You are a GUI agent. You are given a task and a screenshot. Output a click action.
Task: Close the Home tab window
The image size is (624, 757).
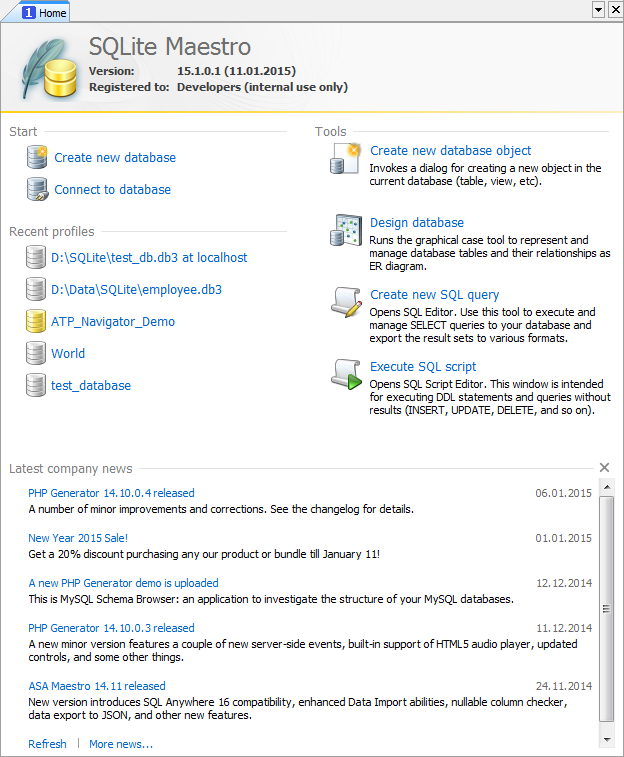pyautogui.click(x=616, y=9)
